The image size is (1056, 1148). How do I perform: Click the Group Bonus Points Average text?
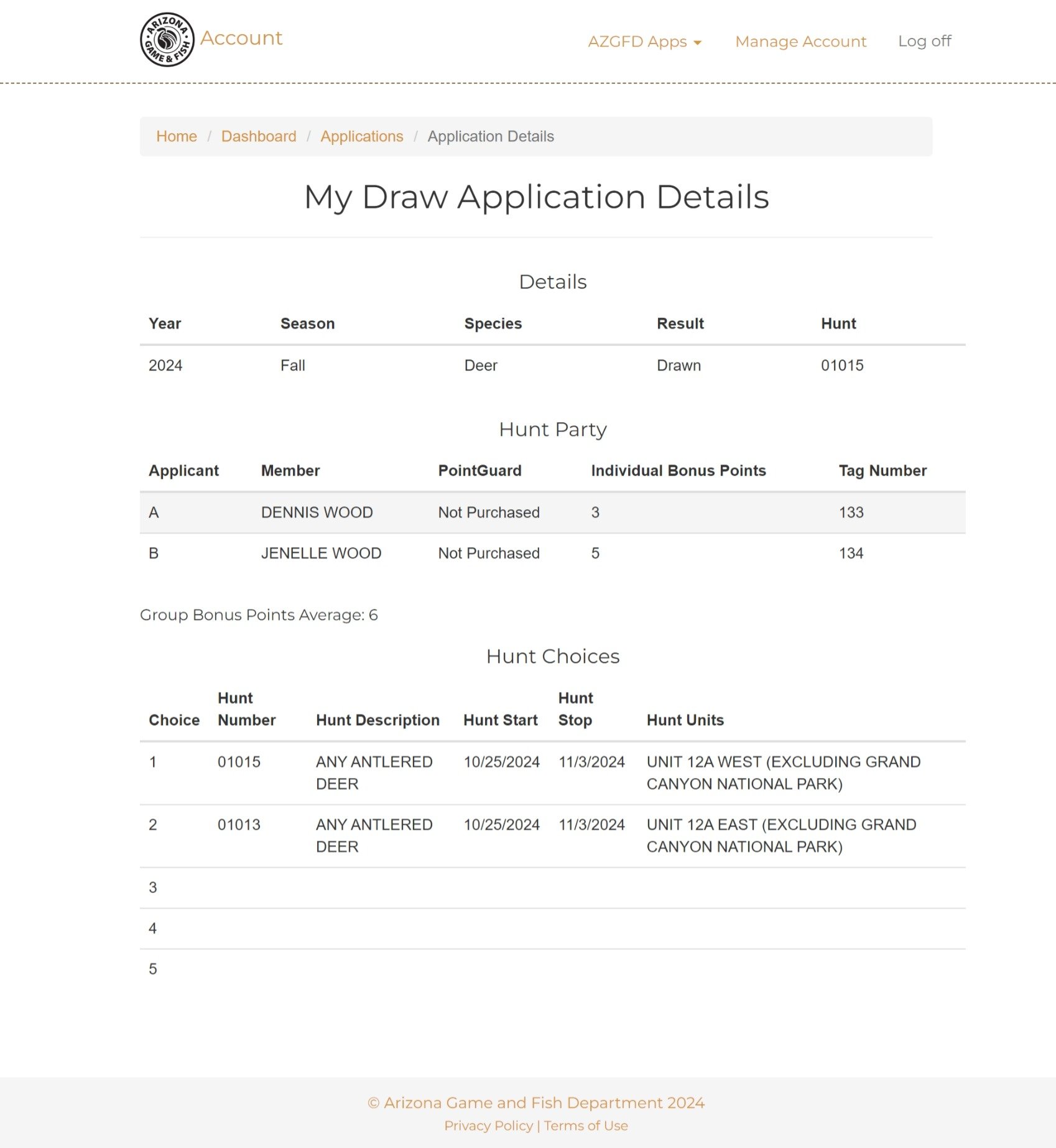[x=259, y=615]
